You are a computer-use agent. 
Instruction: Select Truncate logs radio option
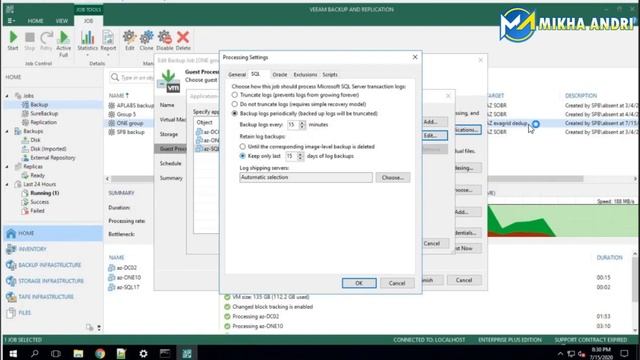(x=235, y=95)
